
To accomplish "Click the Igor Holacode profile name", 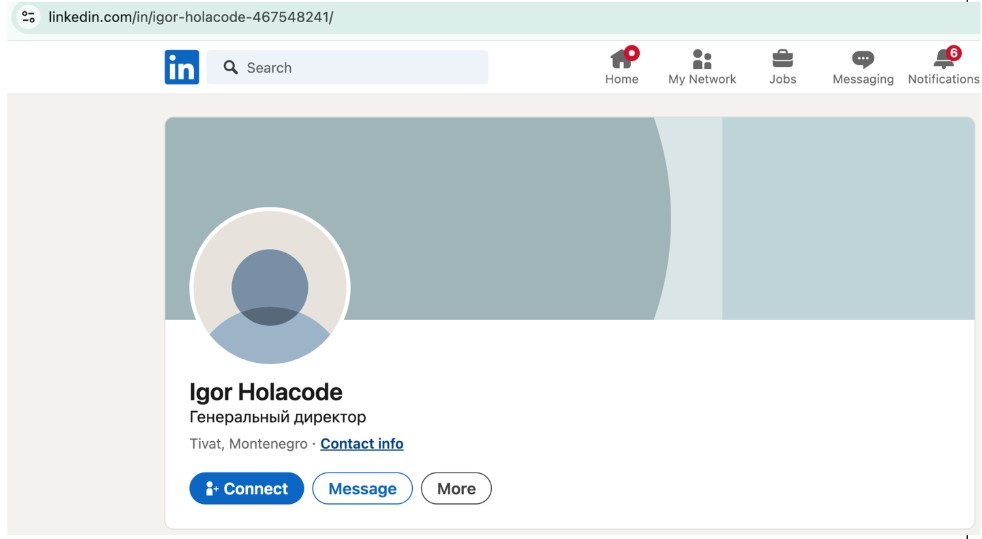I will pyautogui.click(x=266, y=392).
